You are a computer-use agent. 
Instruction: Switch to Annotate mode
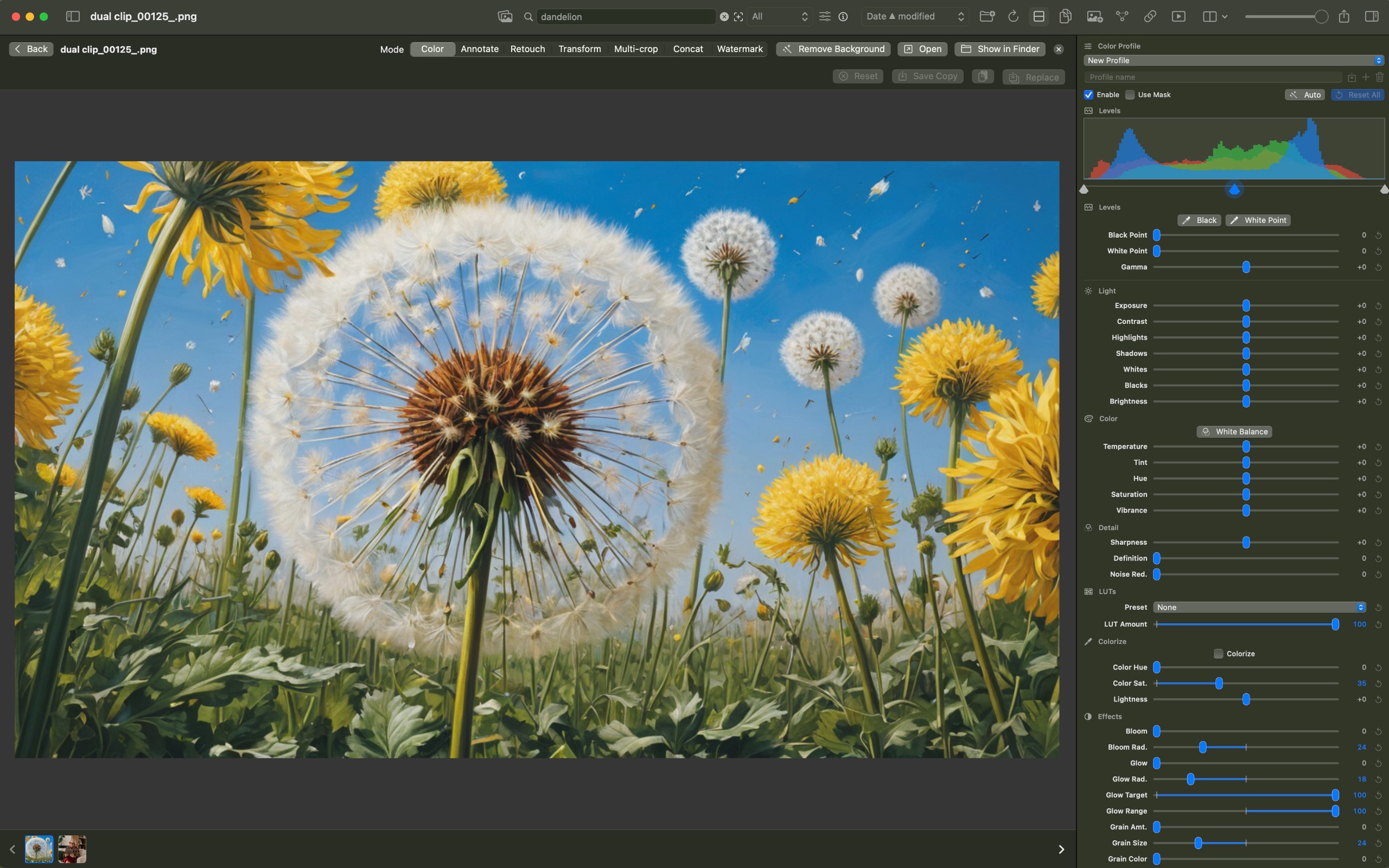(x=479, y=49)
